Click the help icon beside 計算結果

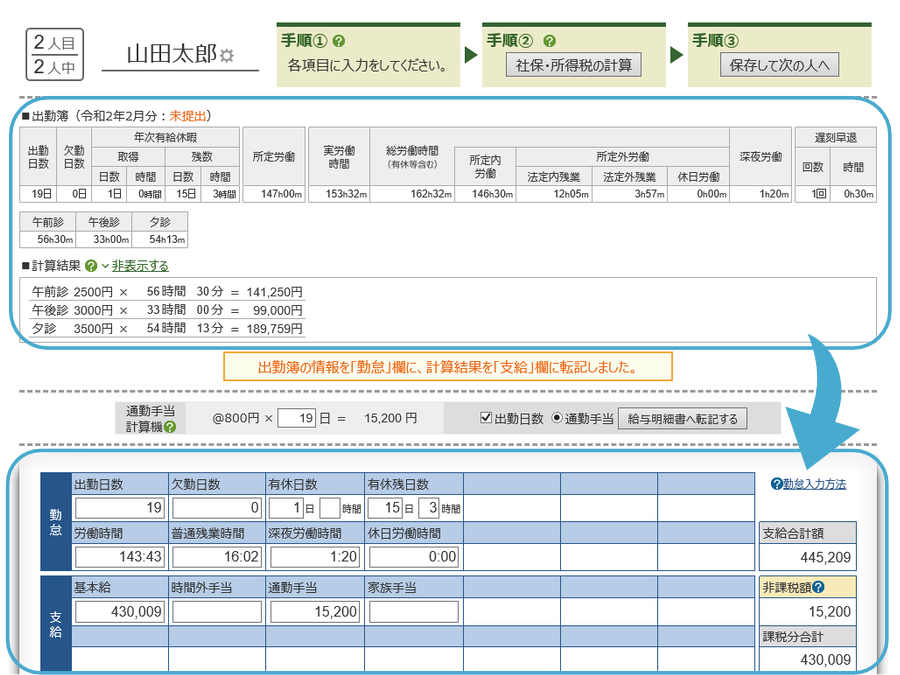point(91,266)
